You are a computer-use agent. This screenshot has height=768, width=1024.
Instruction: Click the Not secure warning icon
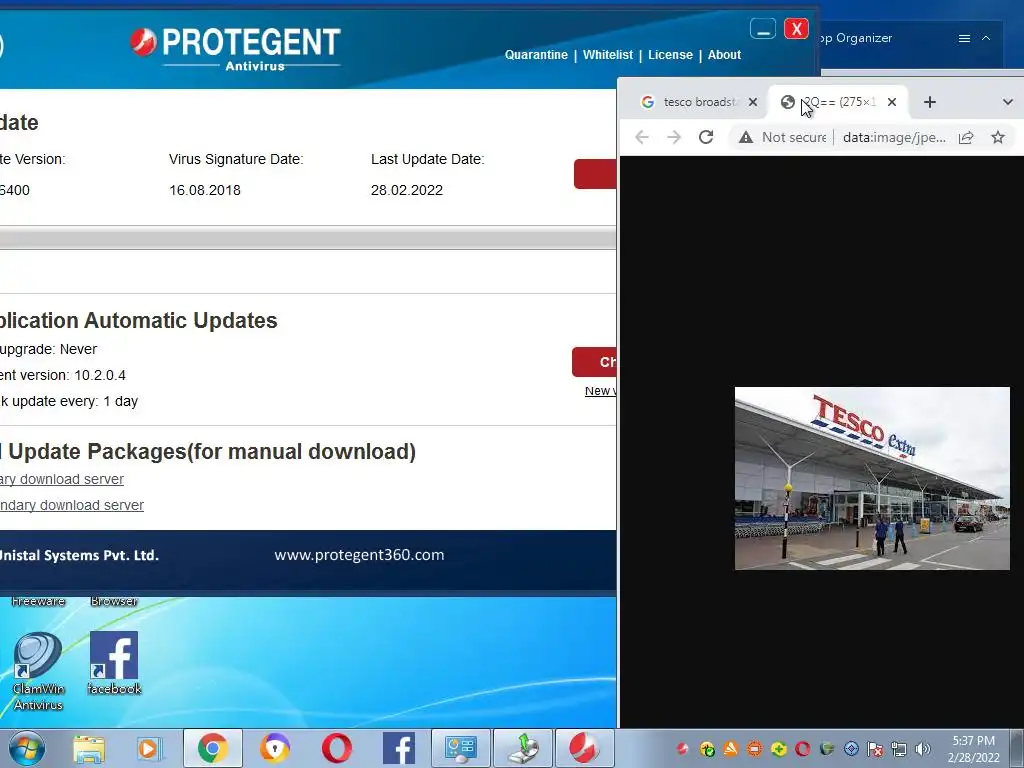746,137
